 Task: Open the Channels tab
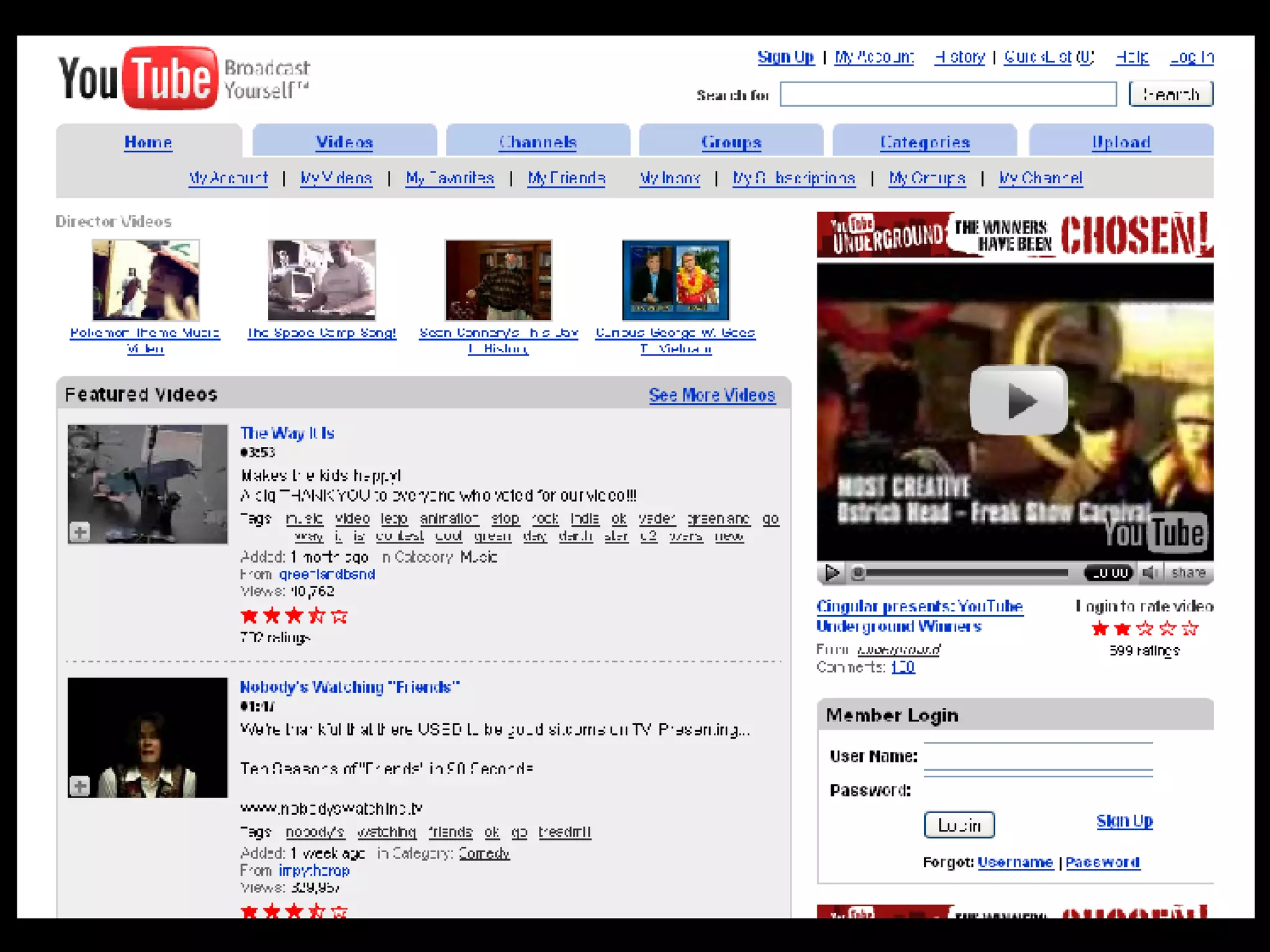pos(538,142)
